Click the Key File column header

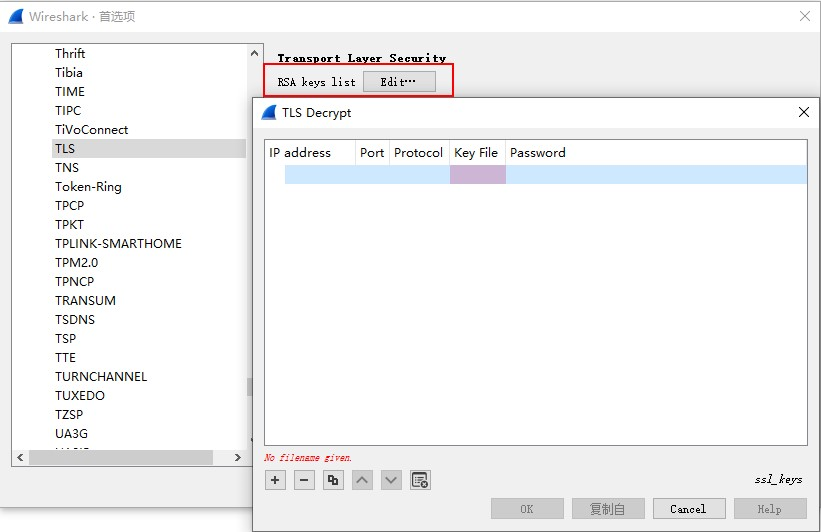point(478,153)
